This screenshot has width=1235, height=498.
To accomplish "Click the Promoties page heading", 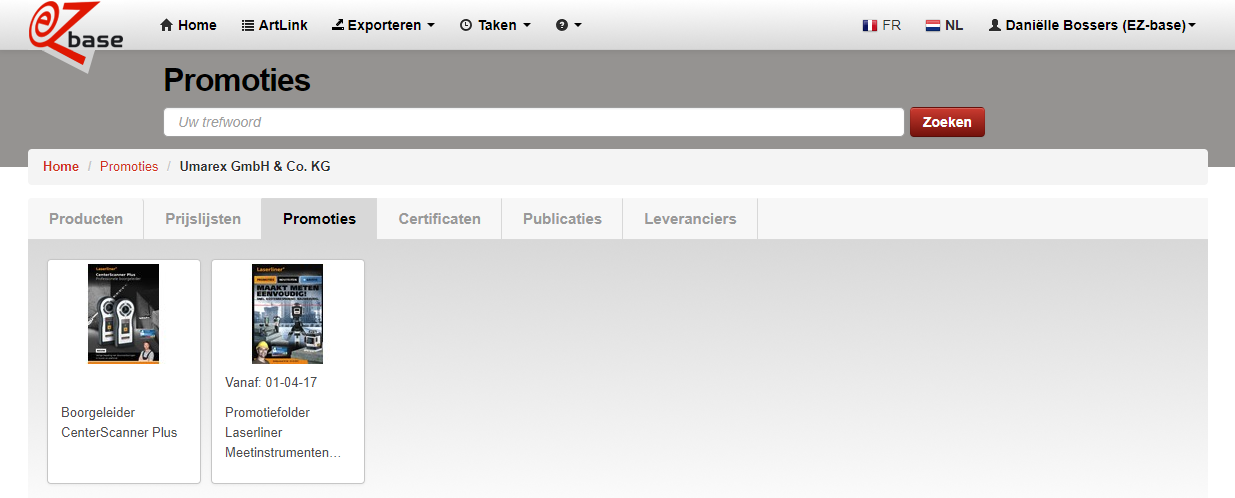I will coord(237,80).
